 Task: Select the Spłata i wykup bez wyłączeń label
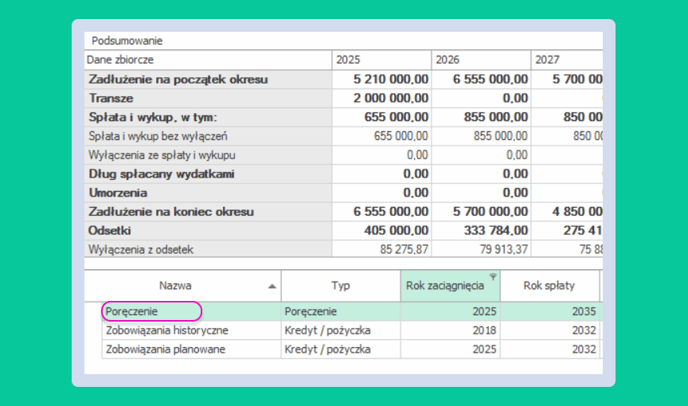(158, 136)
